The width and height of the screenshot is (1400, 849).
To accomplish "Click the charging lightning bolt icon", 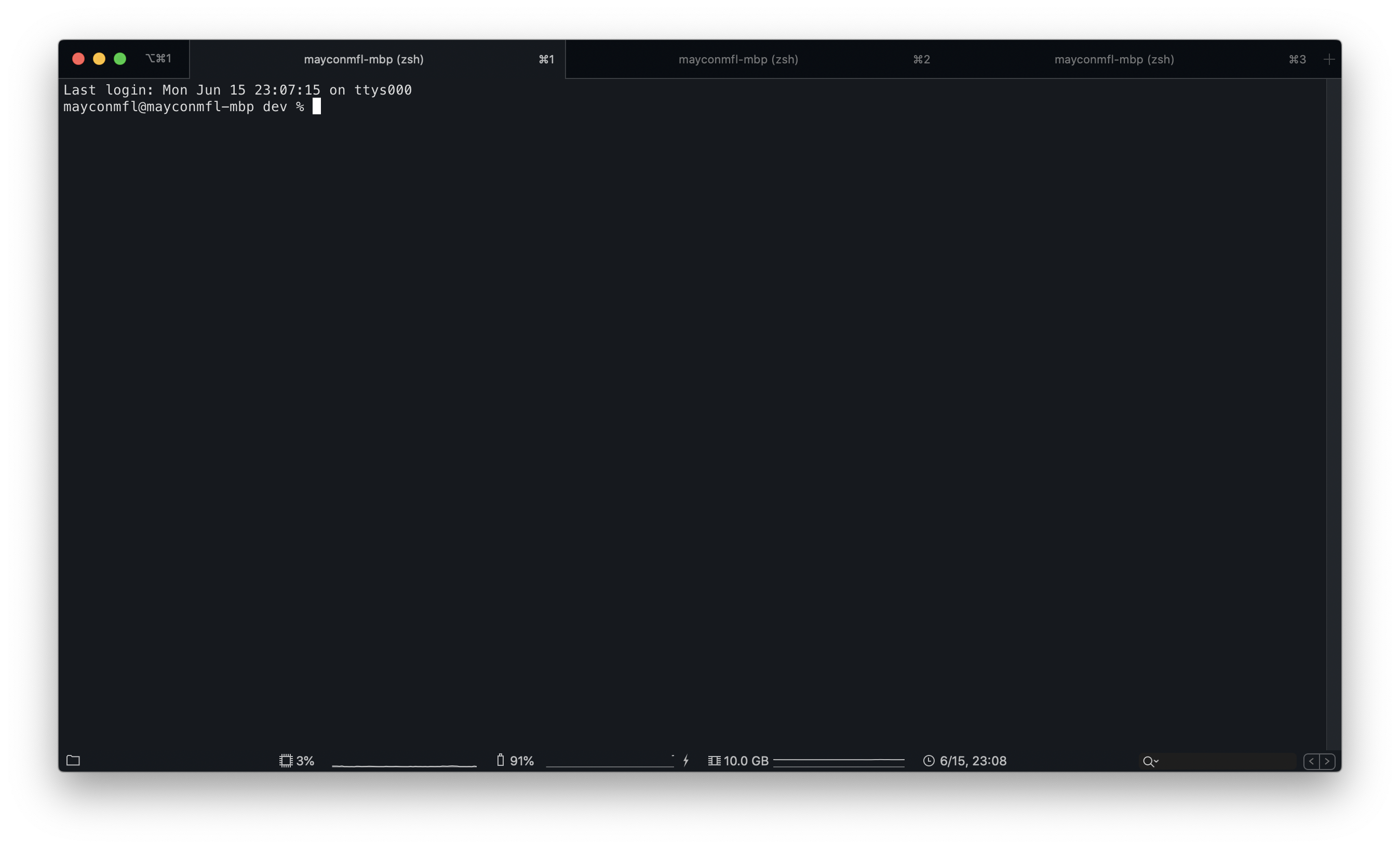I will pyautogui.click(x=686, y=761).
